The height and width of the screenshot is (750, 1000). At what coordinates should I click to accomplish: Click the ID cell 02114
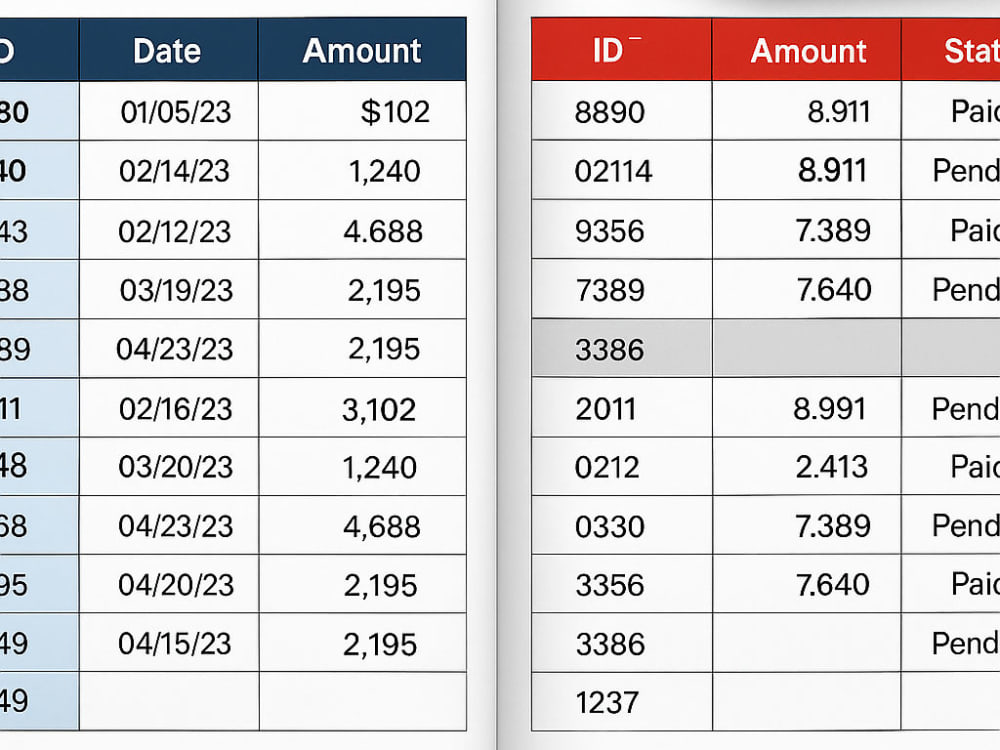coord(621,170)
